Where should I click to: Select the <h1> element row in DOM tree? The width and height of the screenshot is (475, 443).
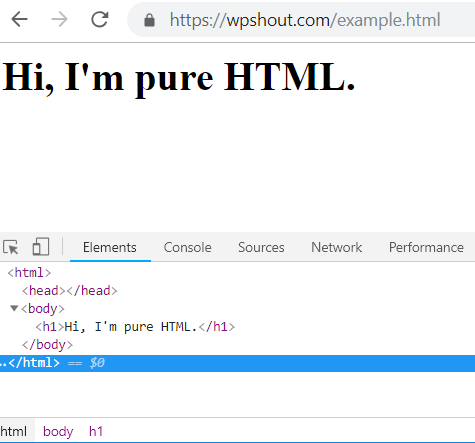coord(135,327)
